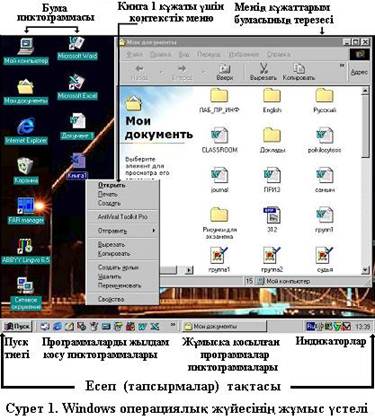
Task: Expand hidden toolbar buttons chevron before Адрес
Action: tap(342, 66)
